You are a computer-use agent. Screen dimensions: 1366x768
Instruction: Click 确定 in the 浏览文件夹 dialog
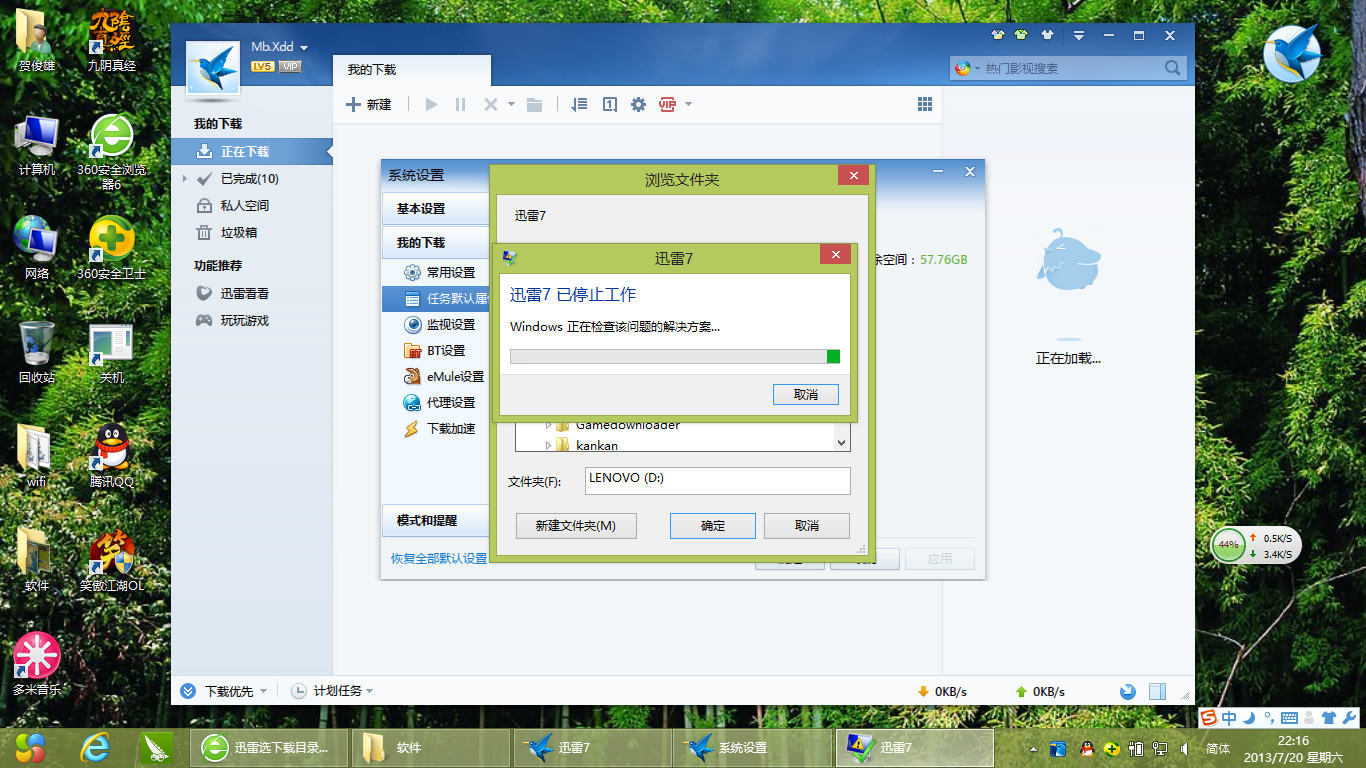(713, 526)
